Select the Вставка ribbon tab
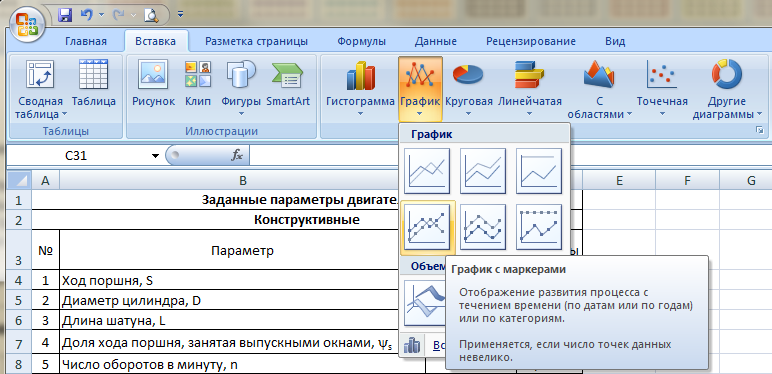 pyautogui.click(x=156, y=41)
